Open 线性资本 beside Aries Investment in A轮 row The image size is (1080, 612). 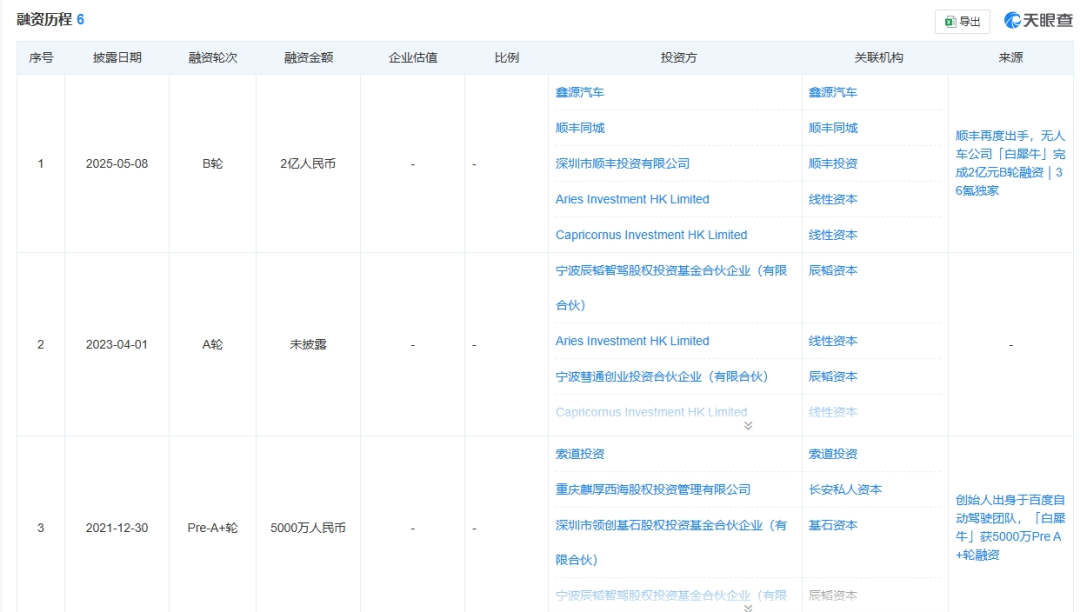pyautogui.click(x=833, y=341)
